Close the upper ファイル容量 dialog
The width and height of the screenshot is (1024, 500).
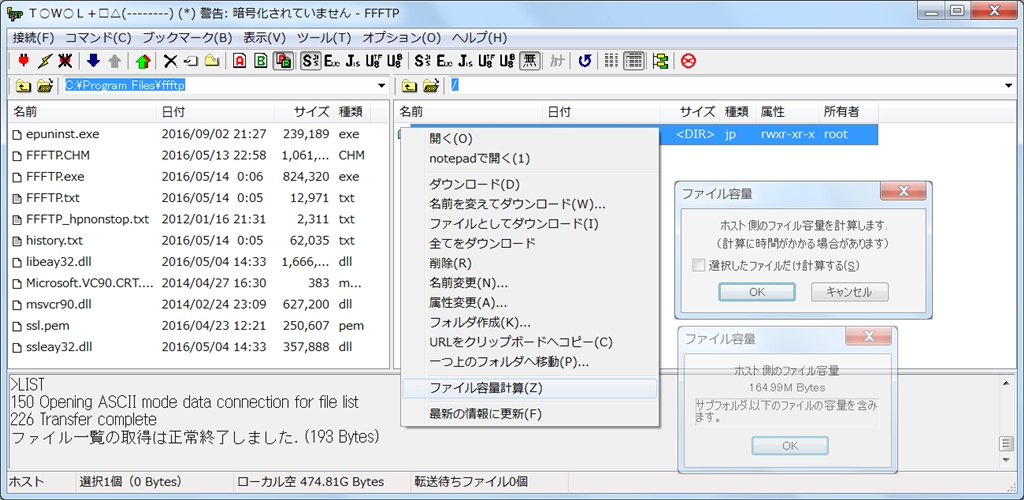[904, 191]
